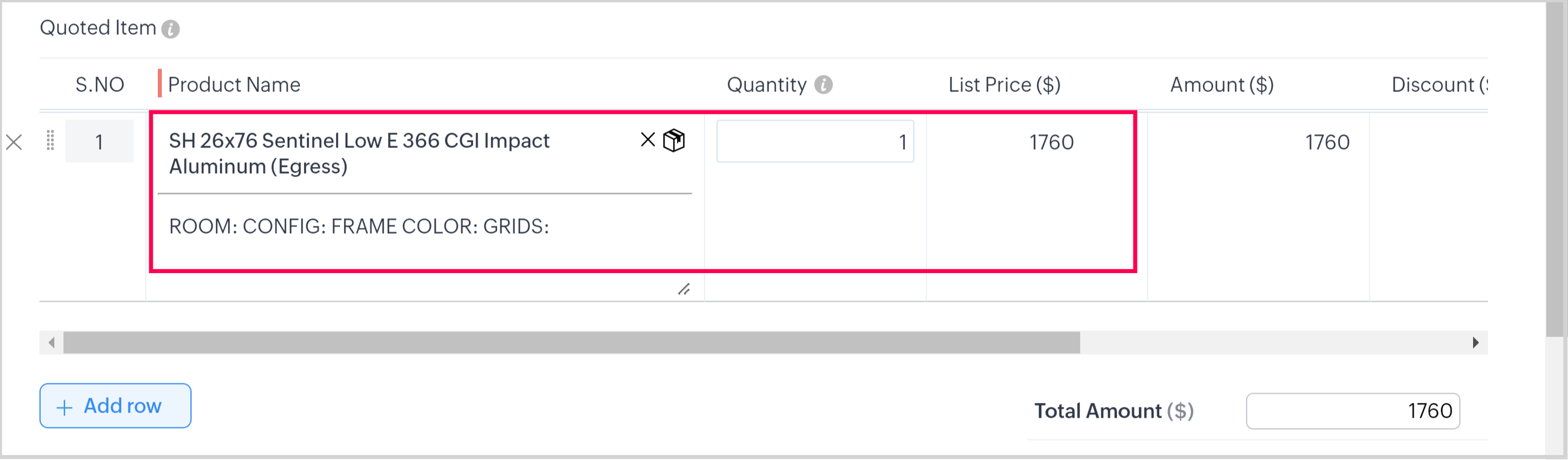Viewport: 1568px width, 460px height.
Task: Click the horizontal scrollbar left arrow
Action: coord(51,342)
